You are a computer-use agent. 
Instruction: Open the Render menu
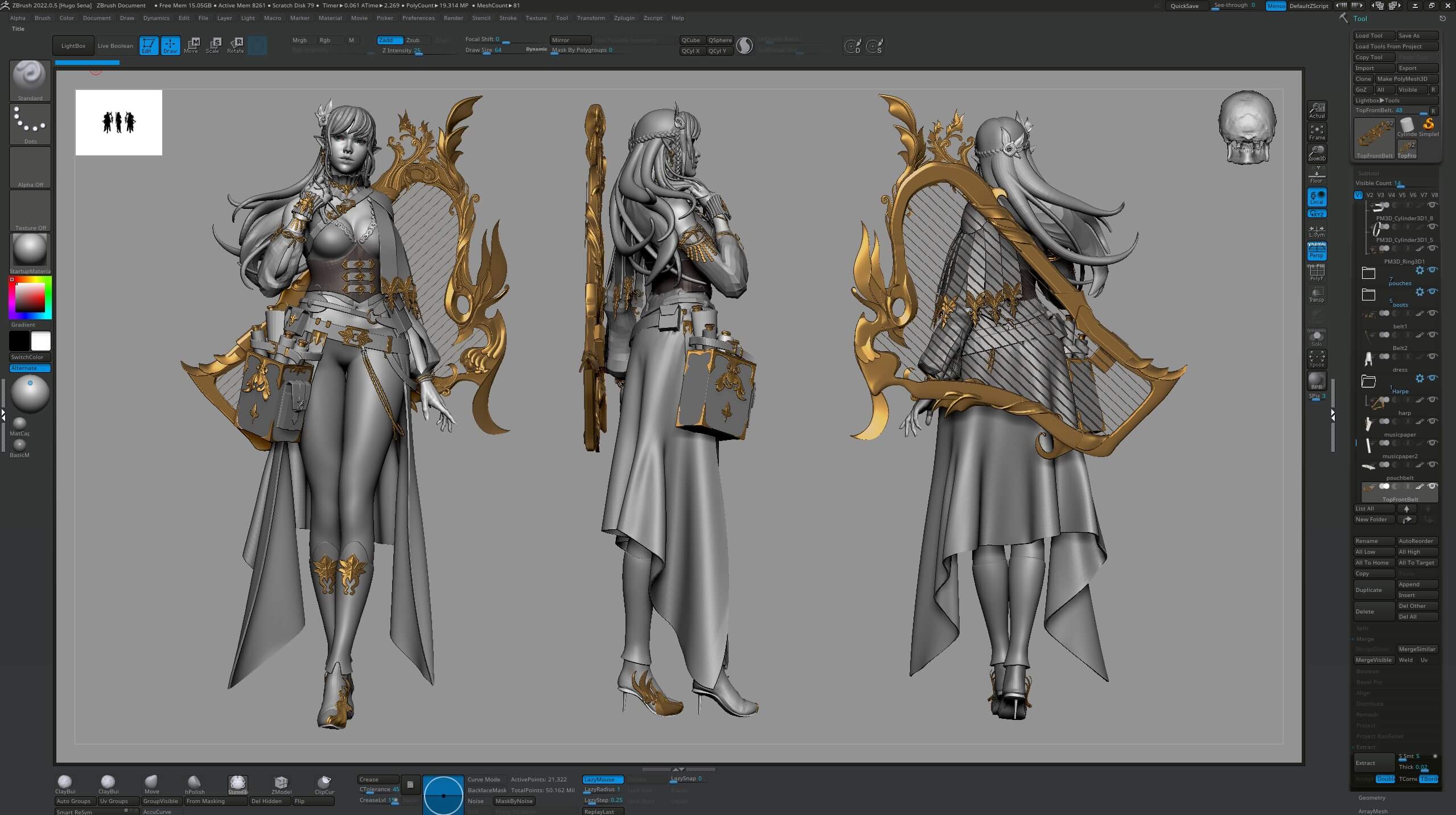coord(453,18)
